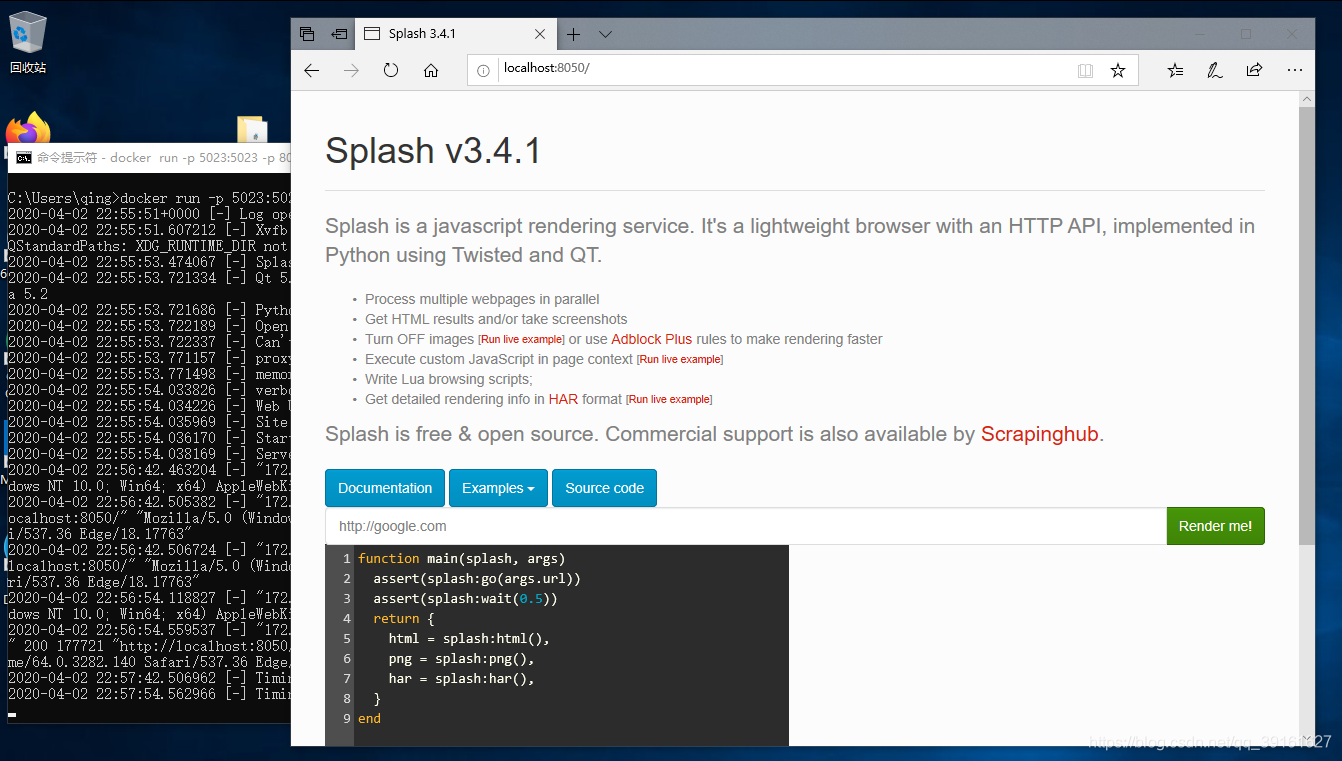Click the 'function main(splash, args)' line
Image resolution: width=1342 pixels, height=761 pixels.
pos(462,558)
